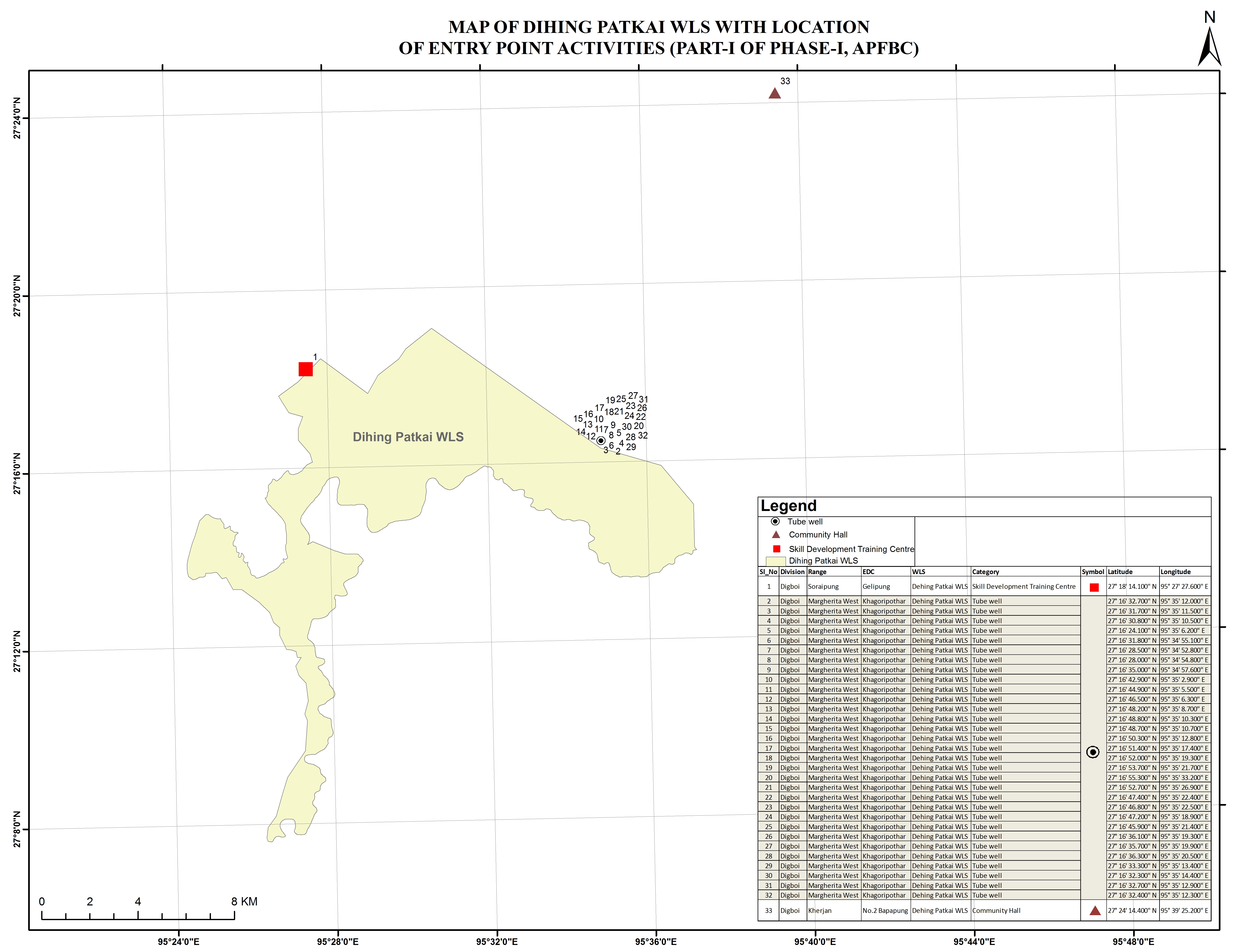Click the 27°16'0"N left axis label
This screenshot has width=1242, height=952.
click(17, 474)
